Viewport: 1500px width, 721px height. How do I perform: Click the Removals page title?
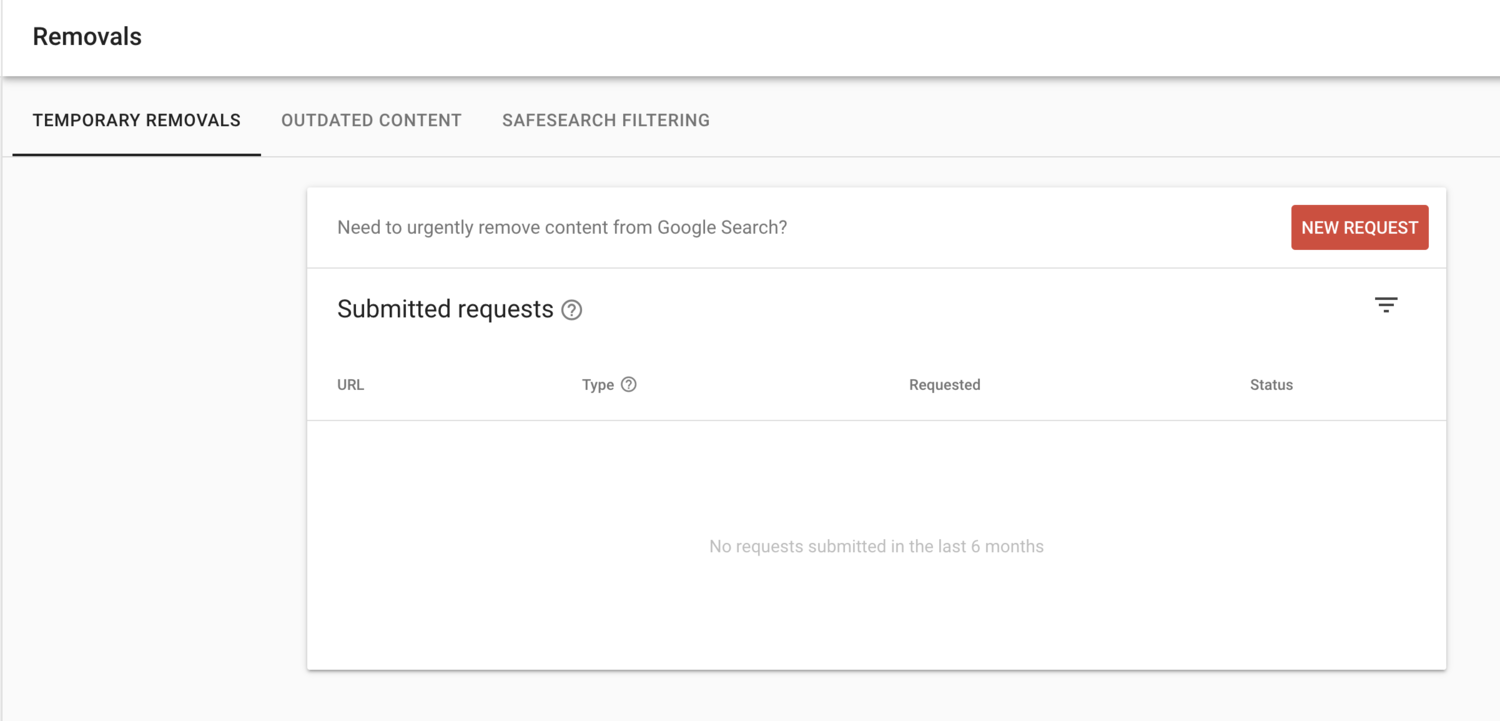[87, 37]
